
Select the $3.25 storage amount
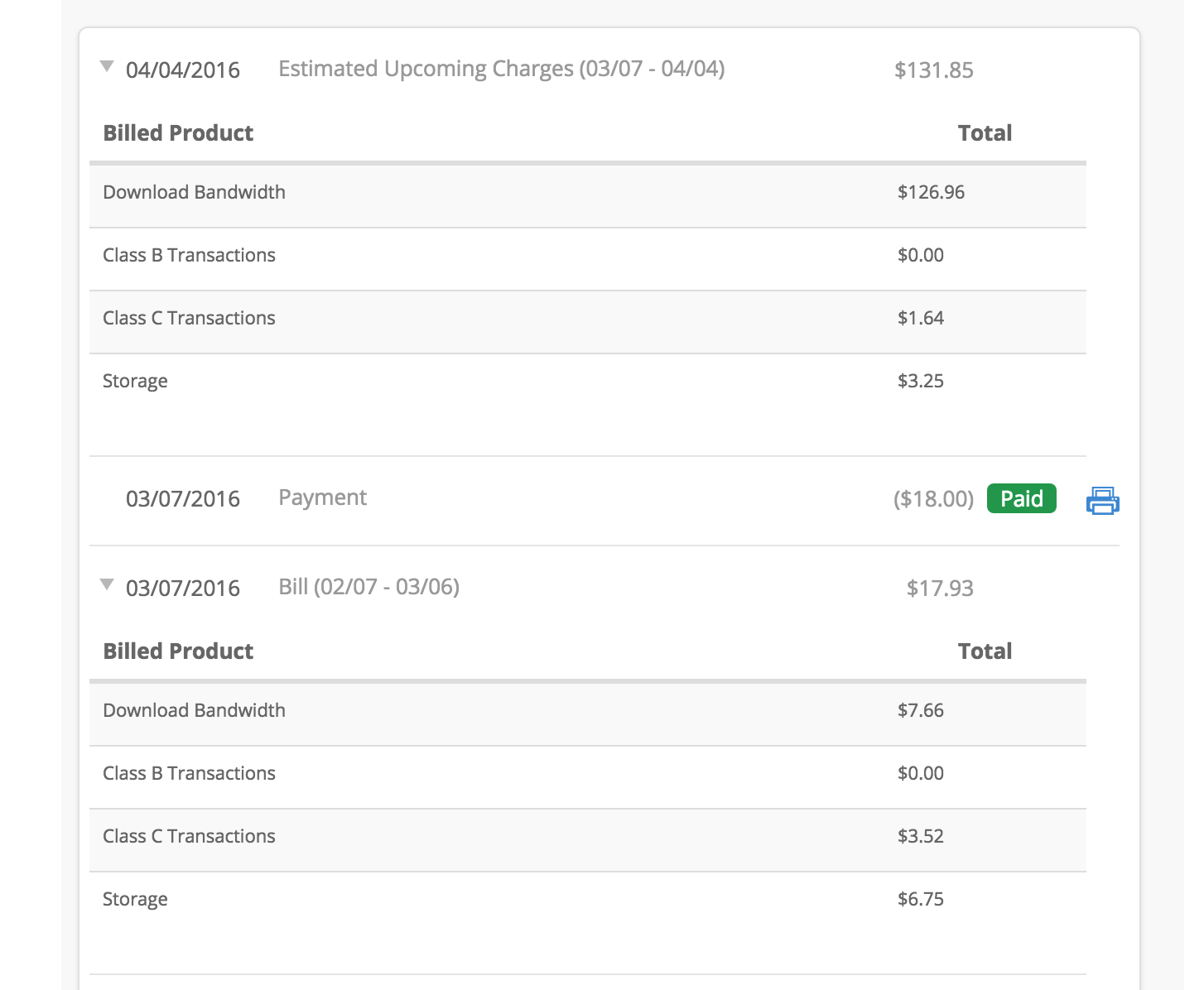[x=921, y=381]
